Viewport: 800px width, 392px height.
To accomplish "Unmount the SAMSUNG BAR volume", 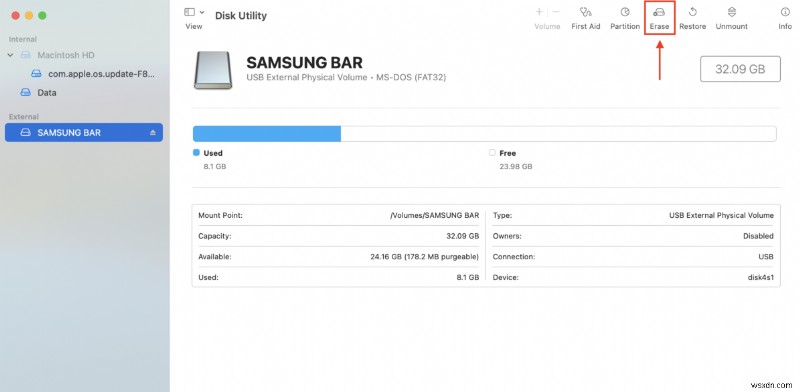I will click(x=732, y=18).
